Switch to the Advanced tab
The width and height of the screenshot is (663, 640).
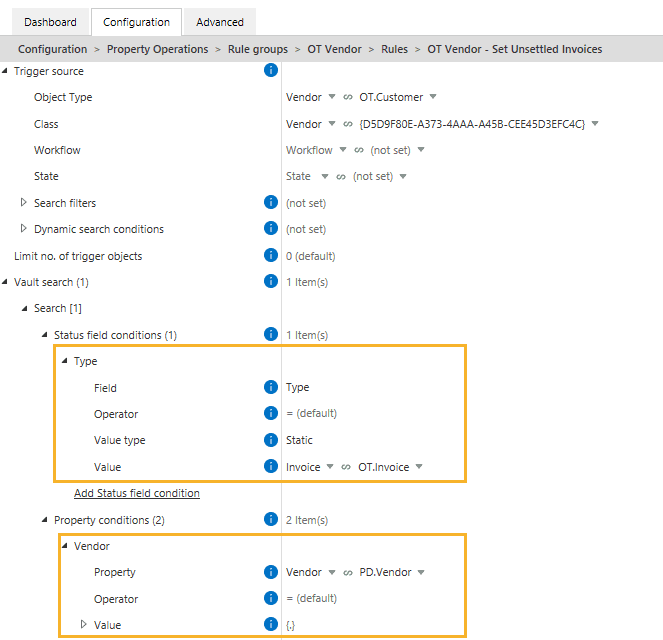(220, 22)
